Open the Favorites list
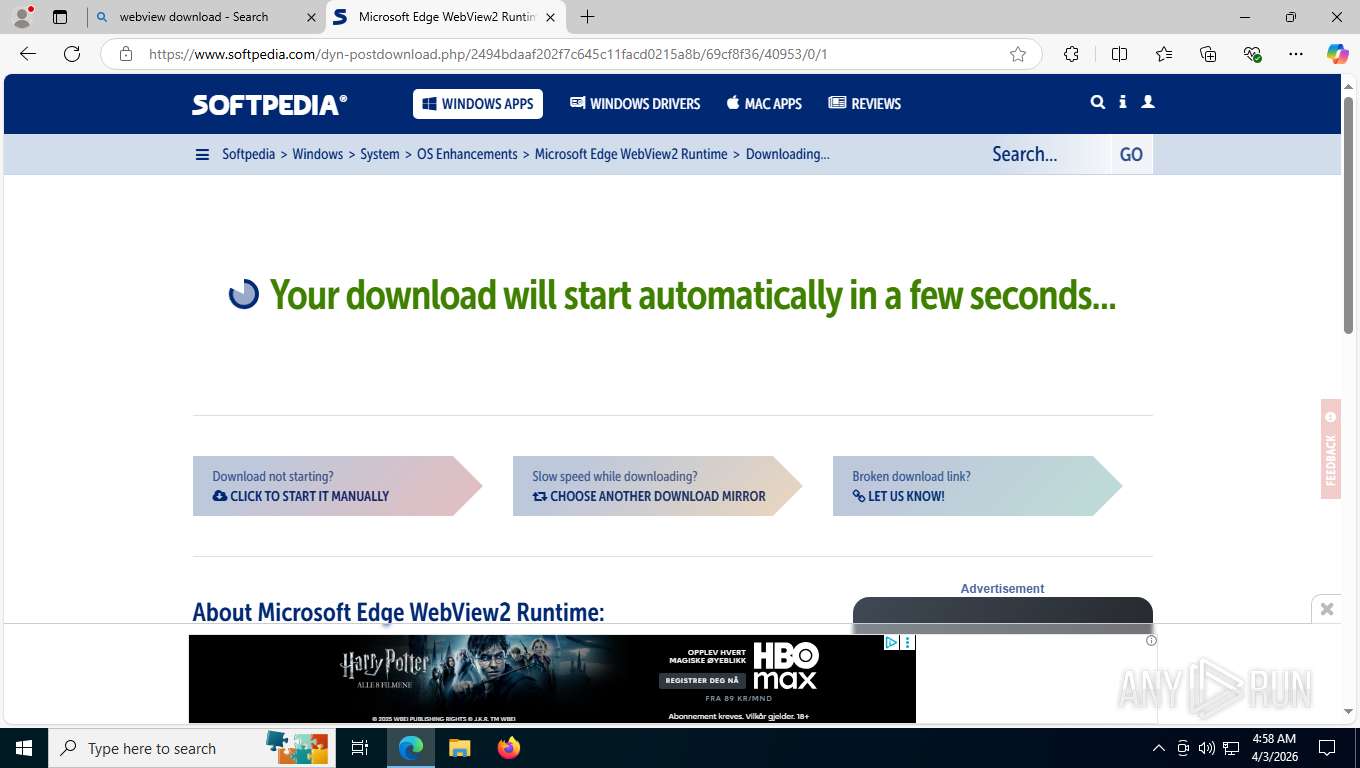1360x768 pixels. (1164, 54)
